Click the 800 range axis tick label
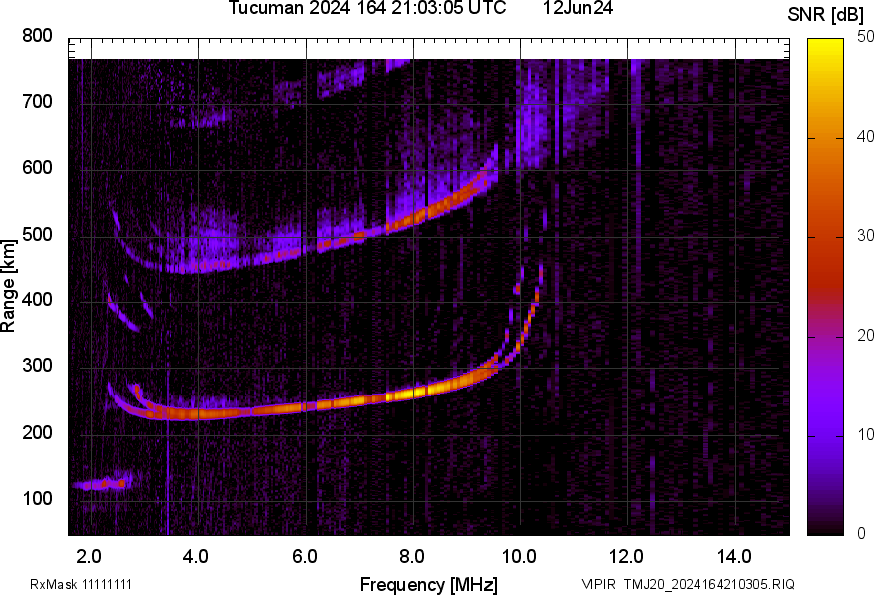The width and height of the screenshot is (874, 595). tap(37, 36)
